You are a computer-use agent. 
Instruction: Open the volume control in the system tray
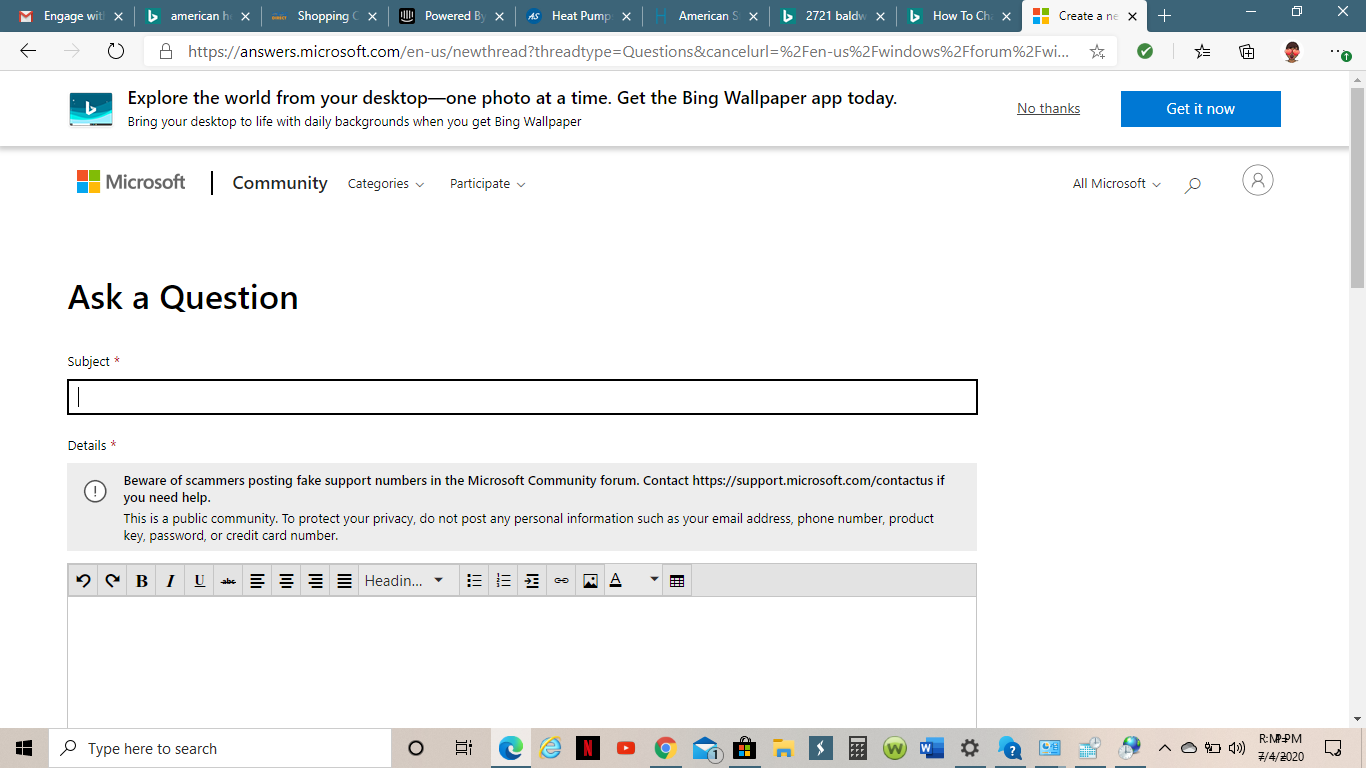(x=1236, y=748)
